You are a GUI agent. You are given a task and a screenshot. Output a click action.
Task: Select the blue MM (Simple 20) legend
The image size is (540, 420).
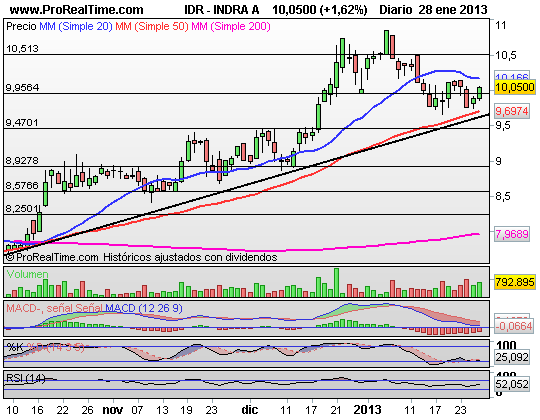(x=76, y=26)
